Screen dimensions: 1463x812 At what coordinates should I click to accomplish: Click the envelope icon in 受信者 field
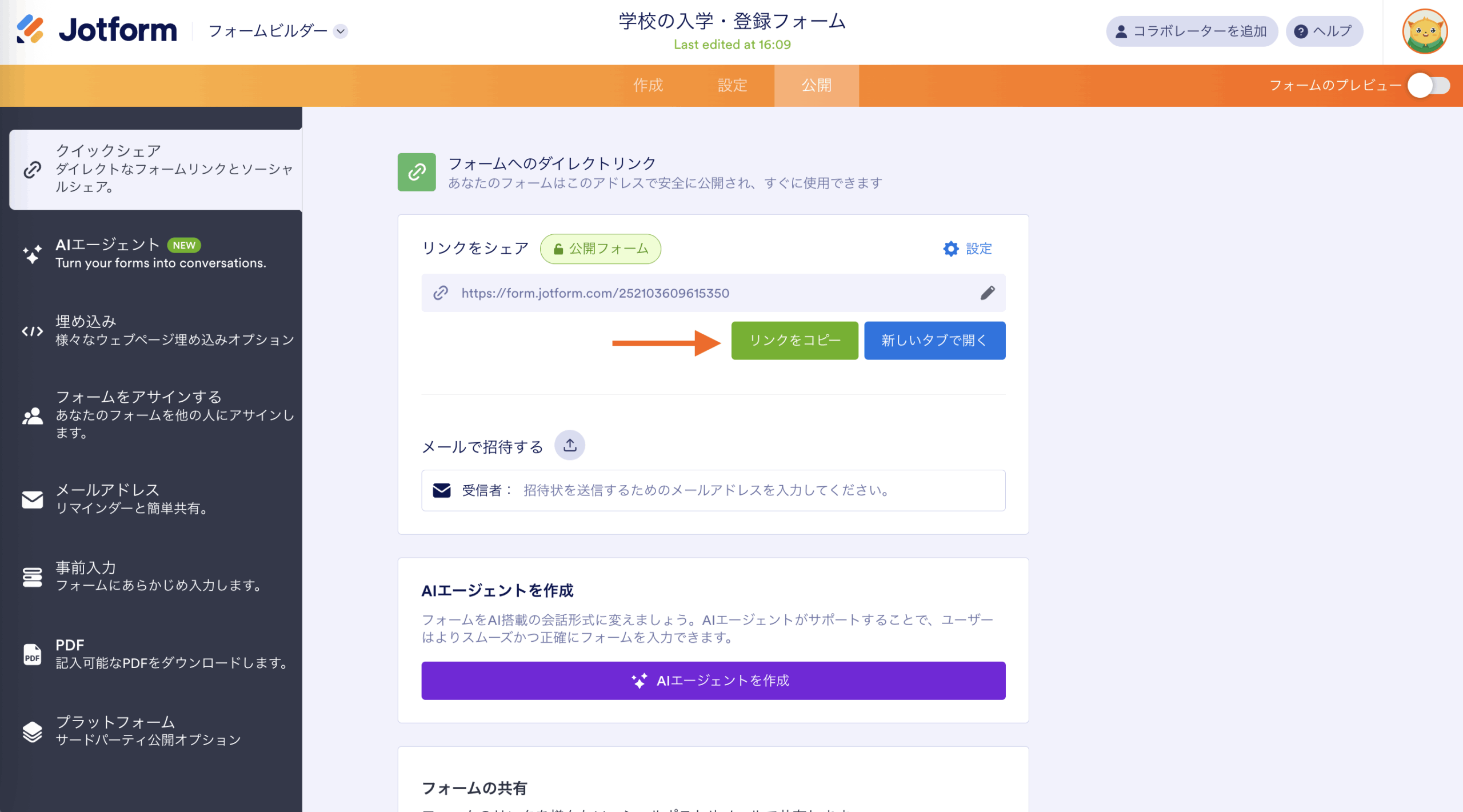tap(442, 490)
